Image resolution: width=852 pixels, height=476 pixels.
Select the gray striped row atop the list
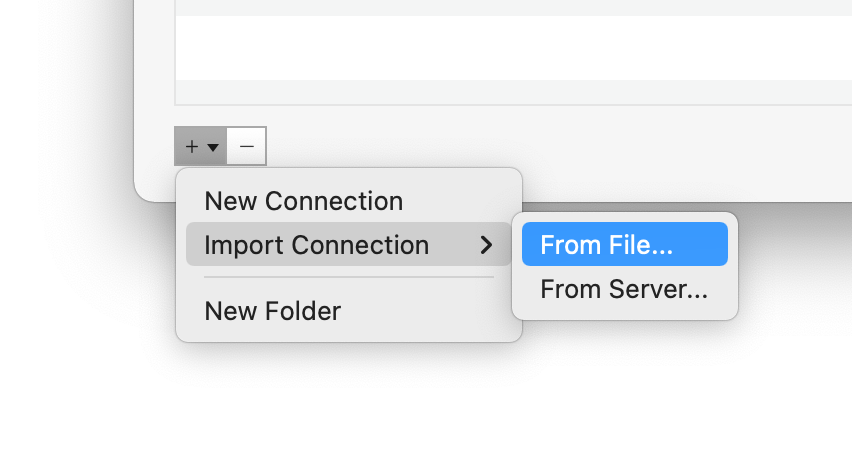[500, 7]
